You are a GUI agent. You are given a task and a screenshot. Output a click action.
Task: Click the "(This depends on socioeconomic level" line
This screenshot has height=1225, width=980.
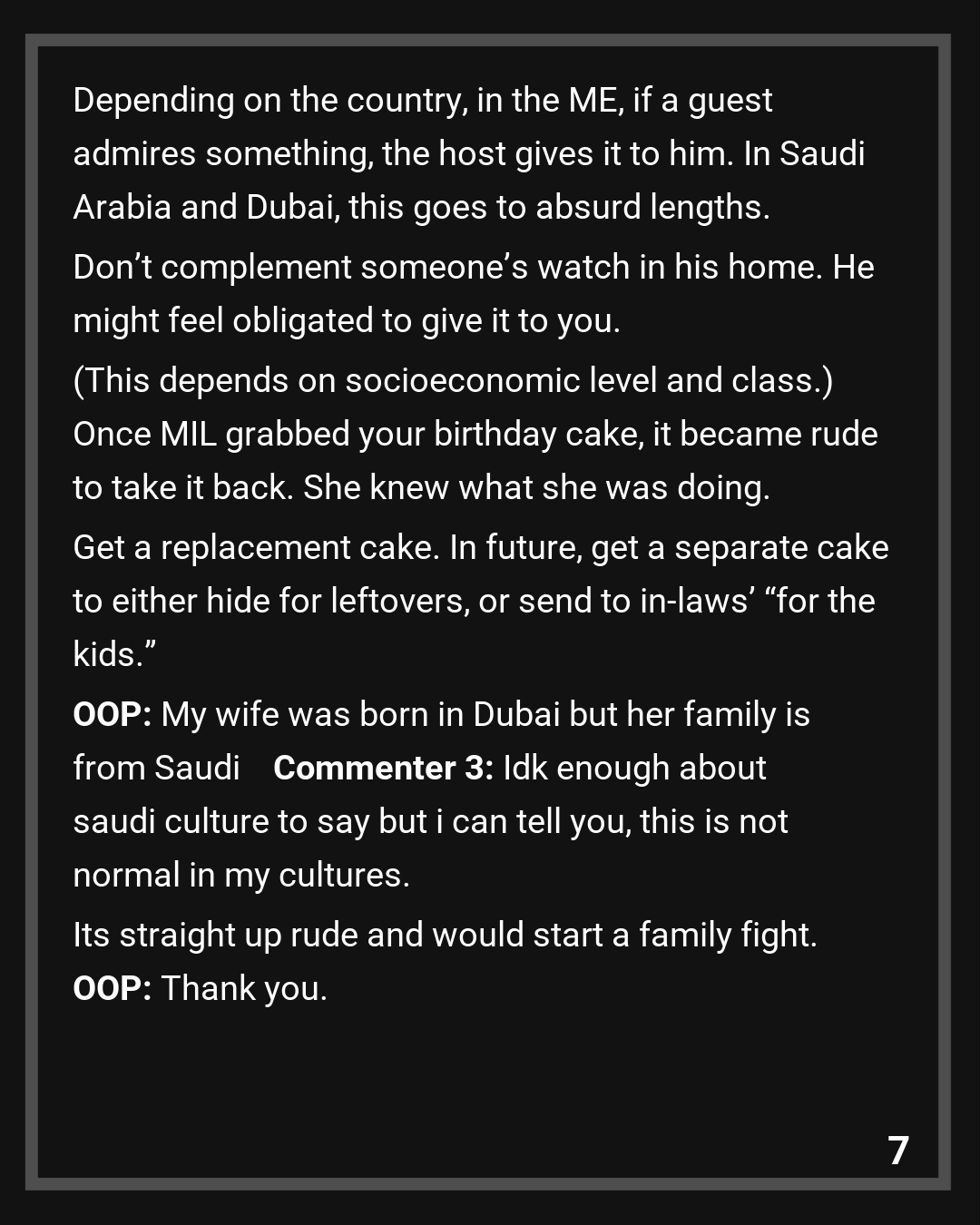click(452, 381)
